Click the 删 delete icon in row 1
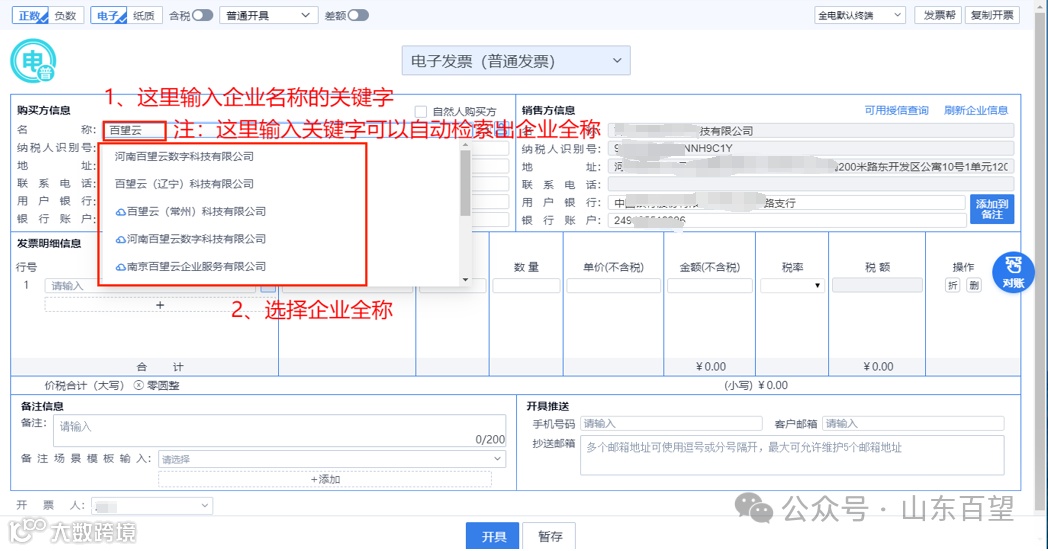Image resolution: width=1048 pixels, height=551 pixels. point(974,286)
